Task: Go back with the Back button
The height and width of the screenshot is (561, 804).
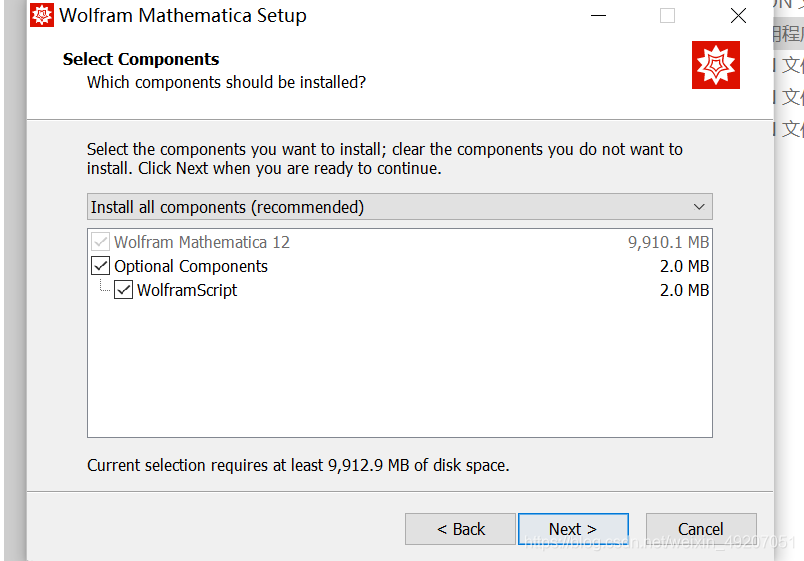Action: tap(461, 529)
